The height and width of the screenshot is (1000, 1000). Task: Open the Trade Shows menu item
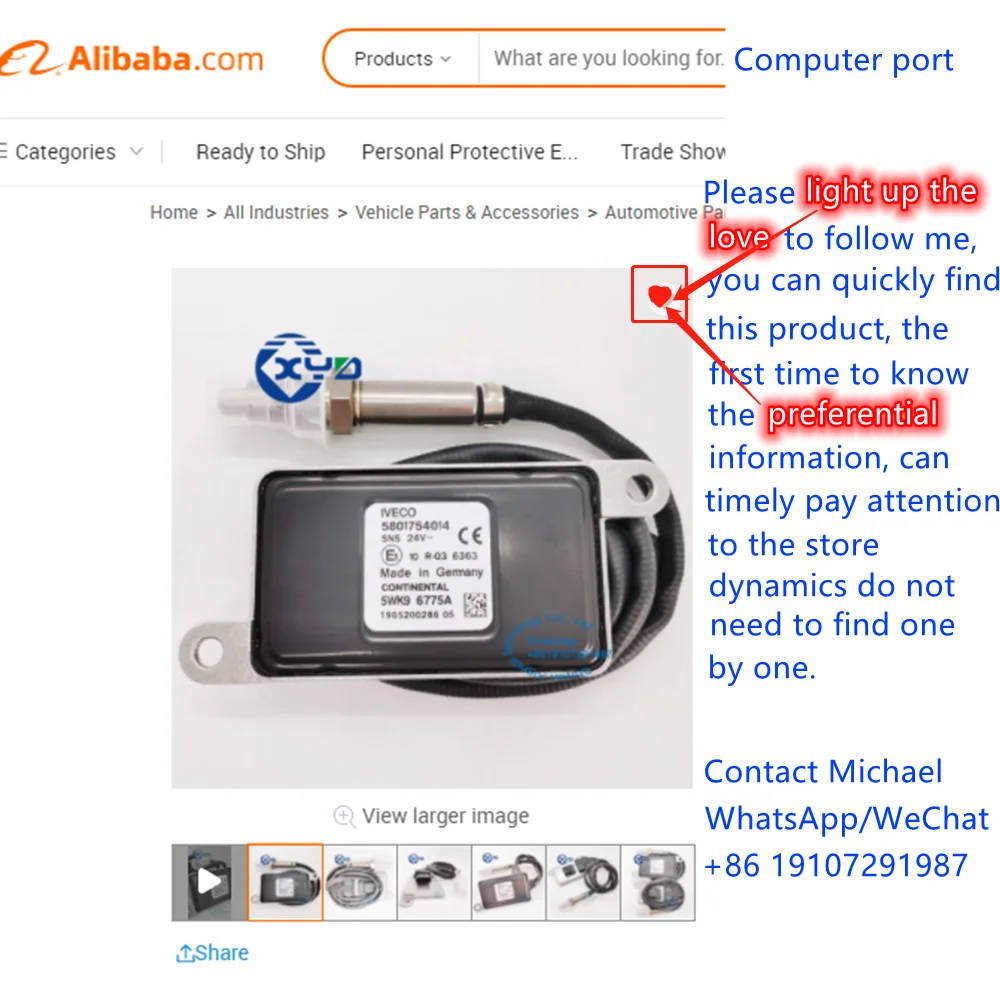pos(673,152)
